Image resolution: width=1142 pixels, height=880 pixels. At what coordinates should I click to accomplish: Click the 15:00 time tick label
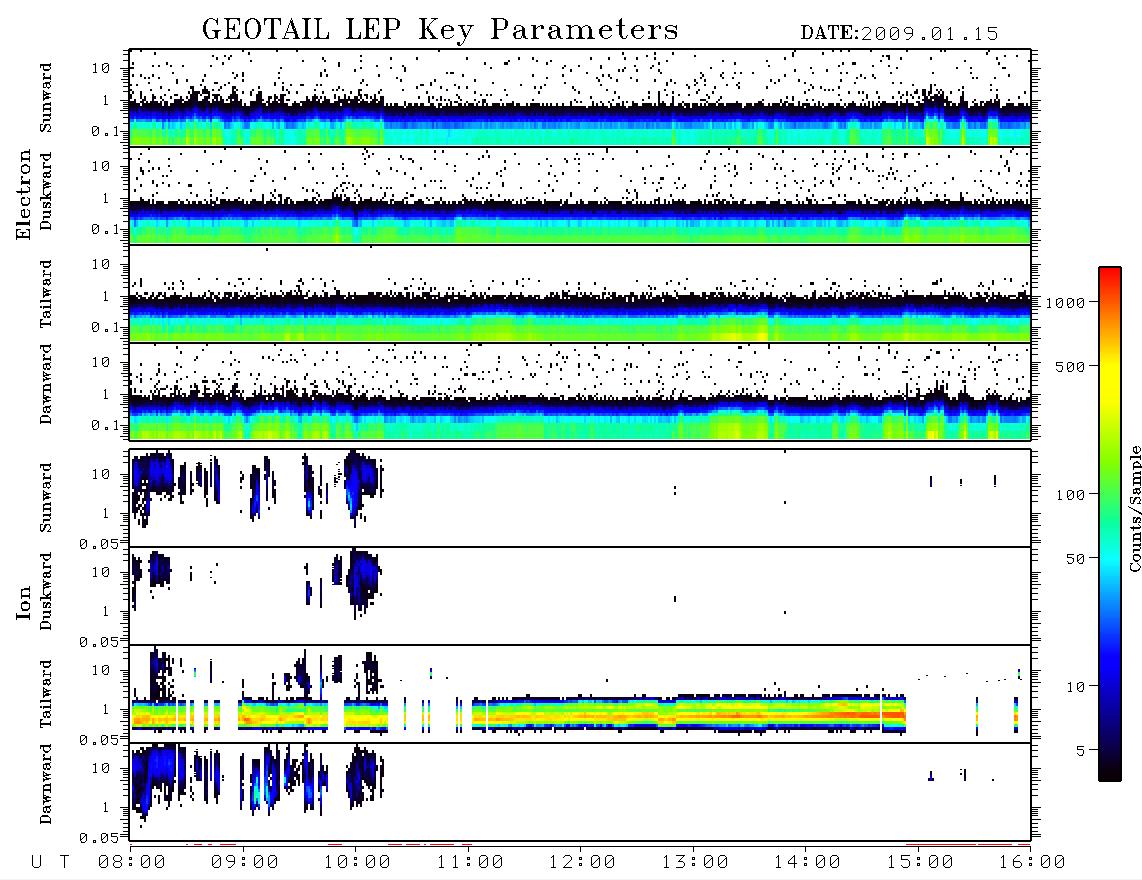920,863
